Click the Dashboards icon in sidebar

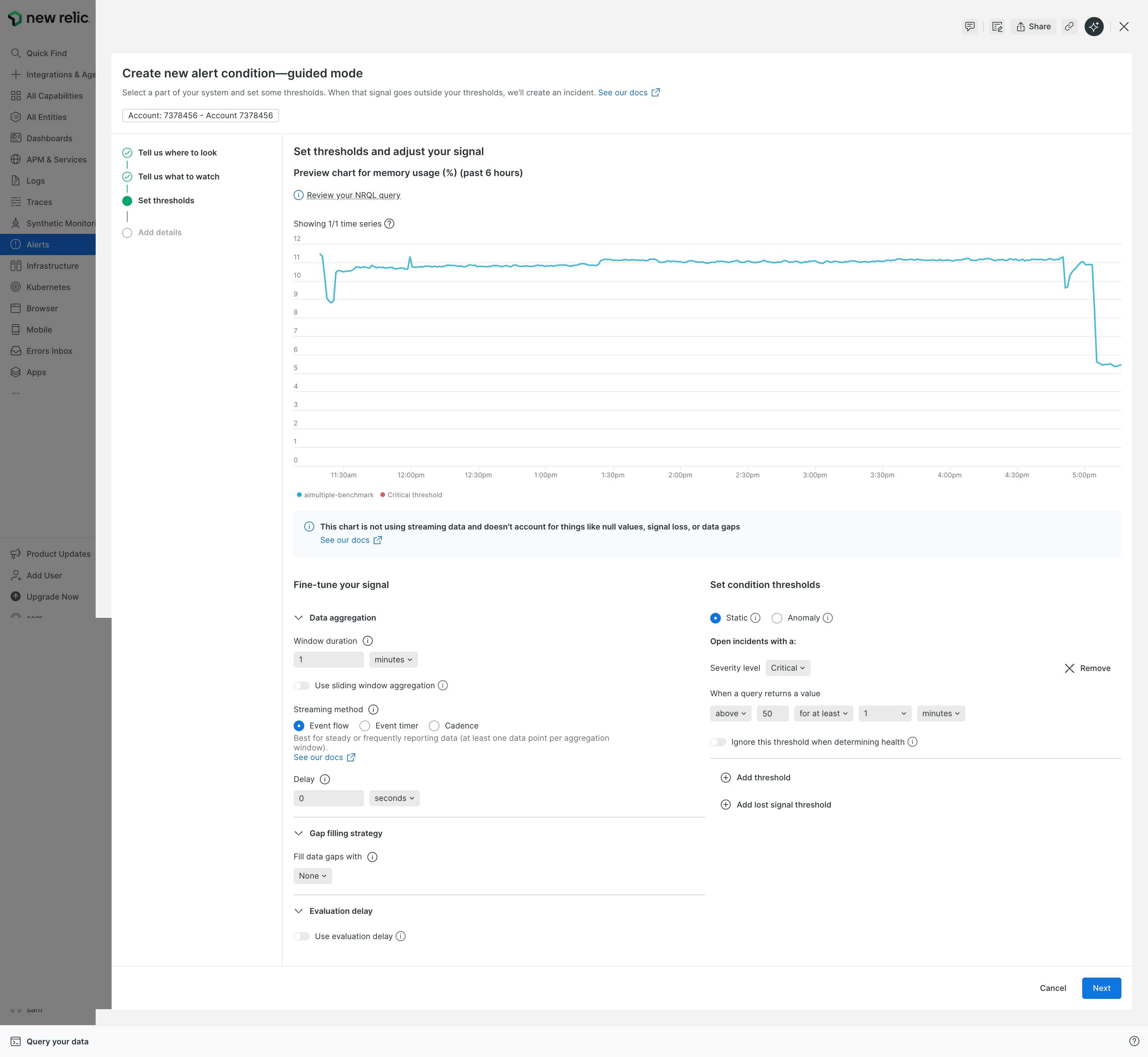(x=16, y=138)
